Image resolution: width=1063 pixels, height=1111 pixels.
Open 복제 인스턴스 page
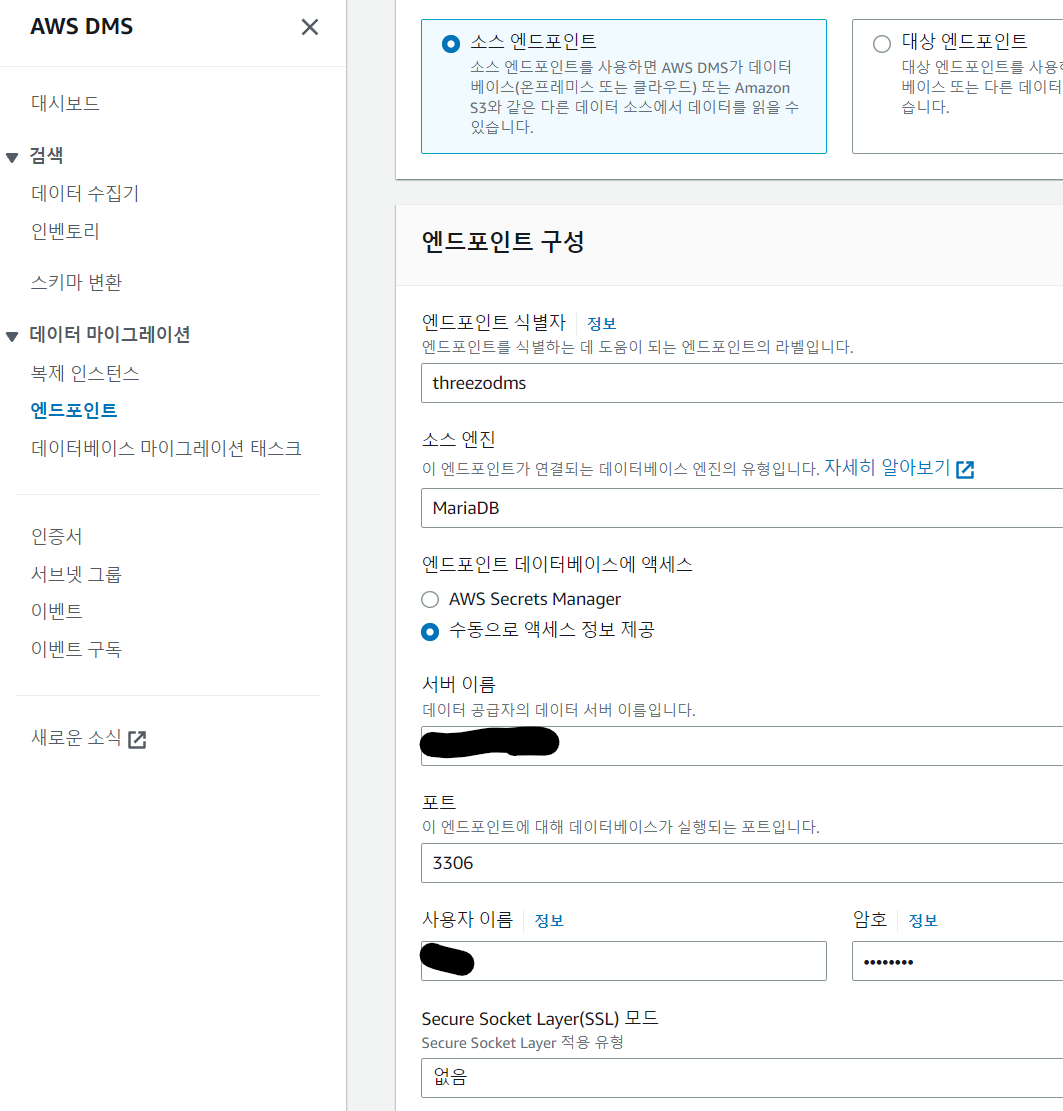point(85,373)
